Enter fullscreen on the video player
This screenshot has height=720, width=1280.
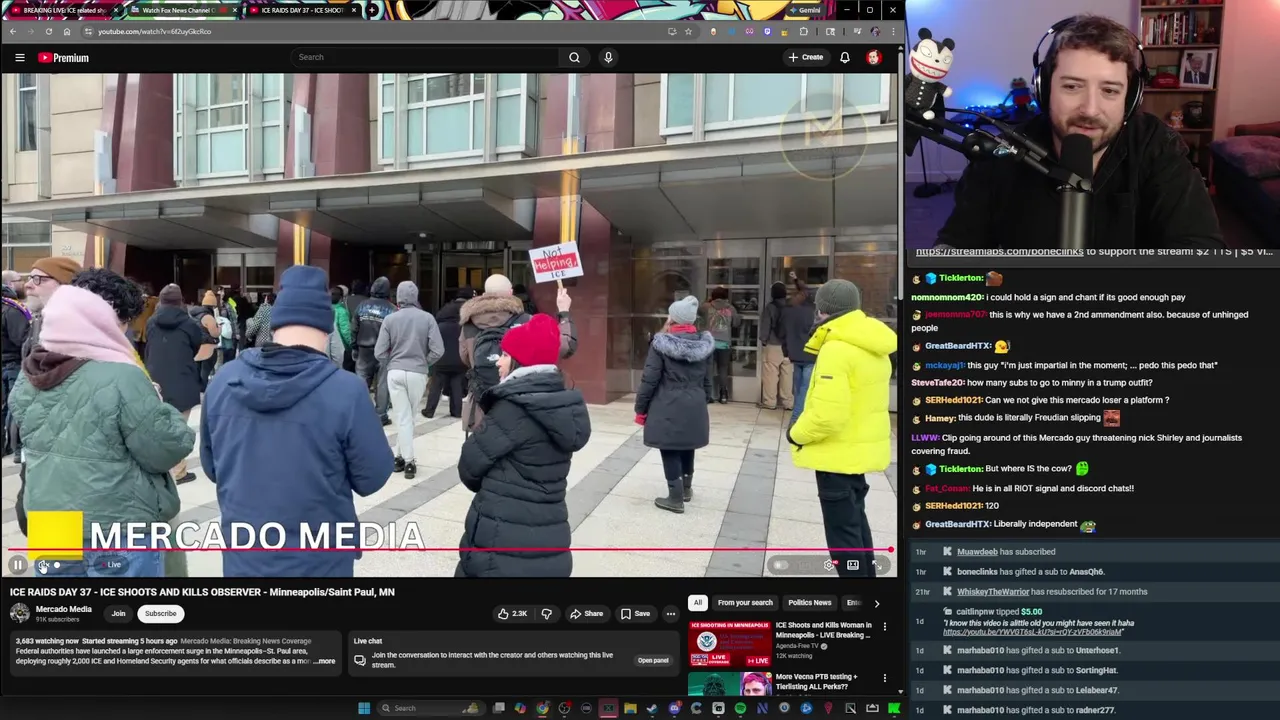click(877, 565)
